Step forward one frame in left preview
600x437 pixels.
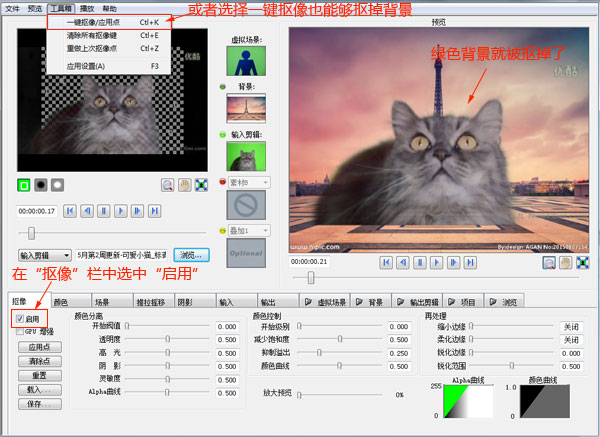pos(137,211)
